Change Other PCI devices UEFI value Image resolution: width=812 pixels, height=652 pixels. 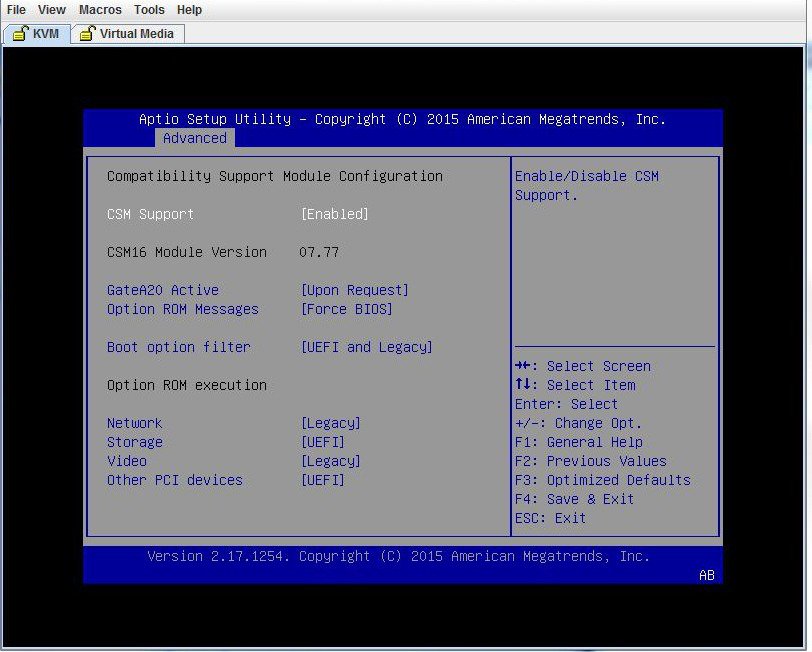(x=322, y=480)
